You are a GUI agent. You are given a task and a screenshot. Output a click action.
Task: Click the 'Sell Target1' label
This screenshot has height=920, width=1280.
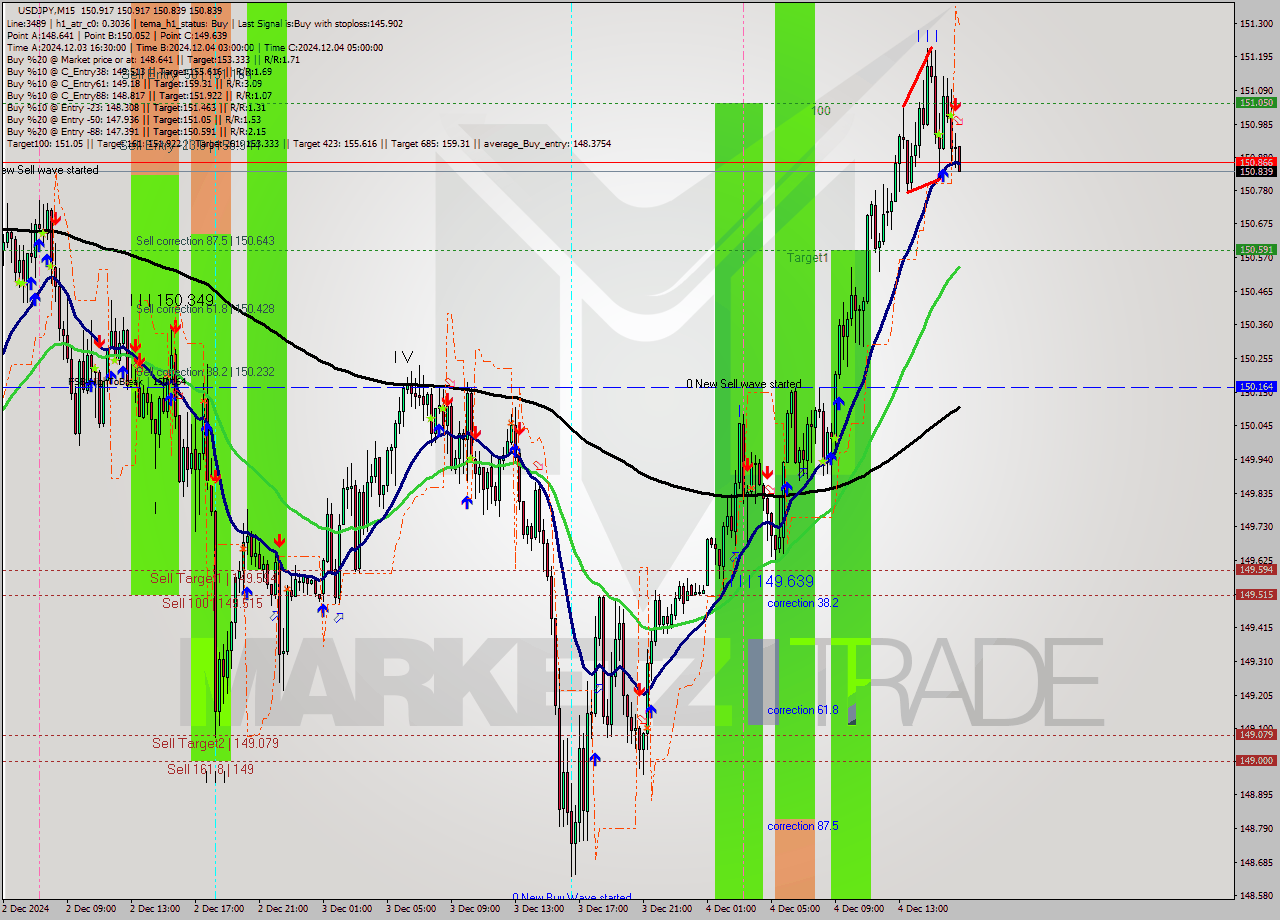(x=184, y=578)
